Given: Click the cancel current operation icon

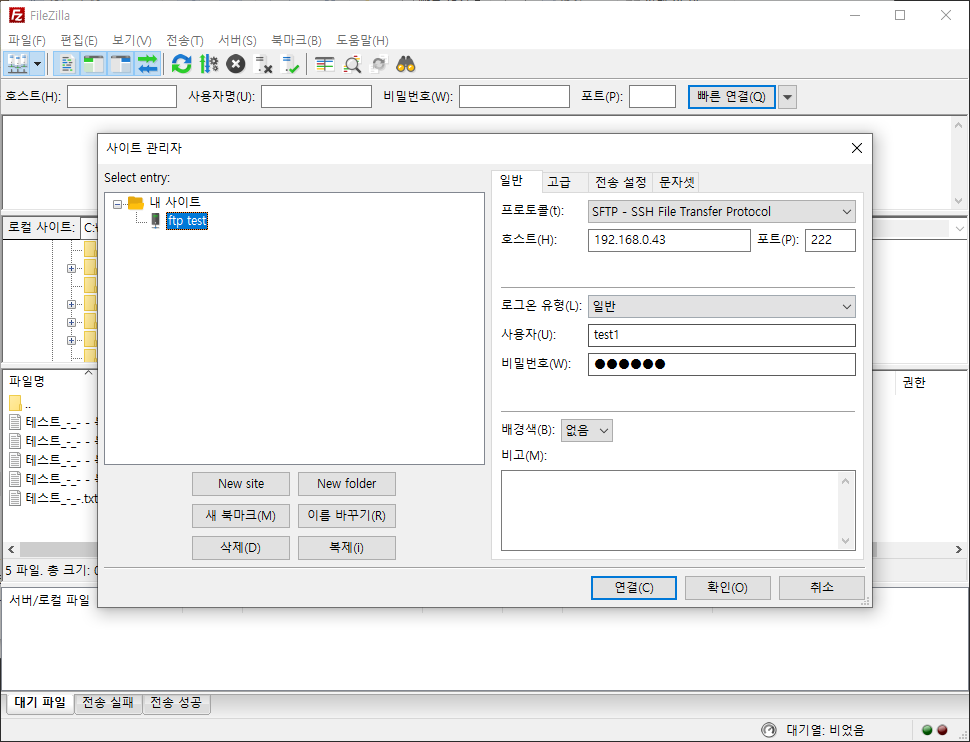Looking at the screenshot, I should pos(236,64).
